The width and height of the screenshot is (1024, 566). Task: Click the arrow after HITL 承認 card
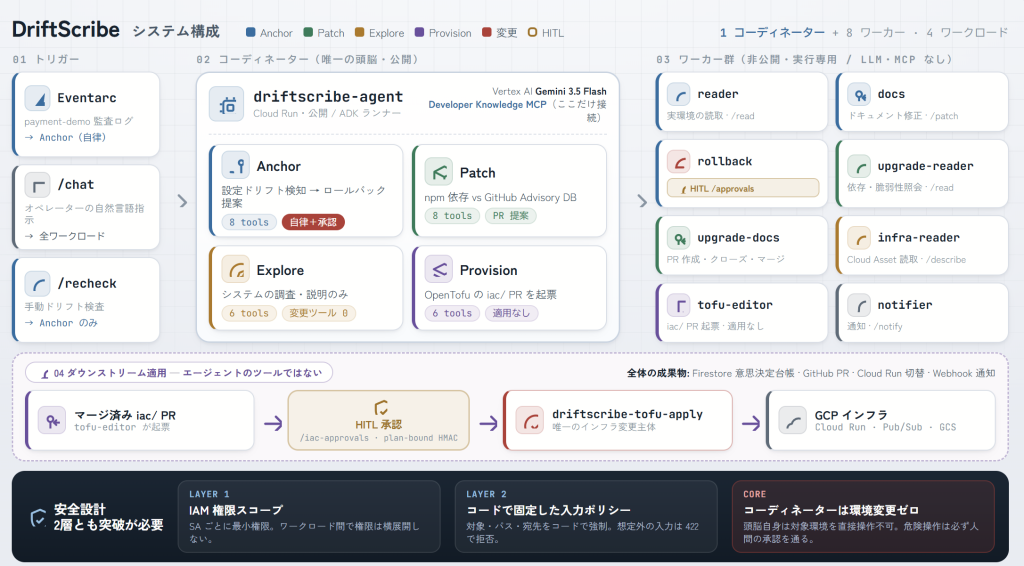pos(488,423)
